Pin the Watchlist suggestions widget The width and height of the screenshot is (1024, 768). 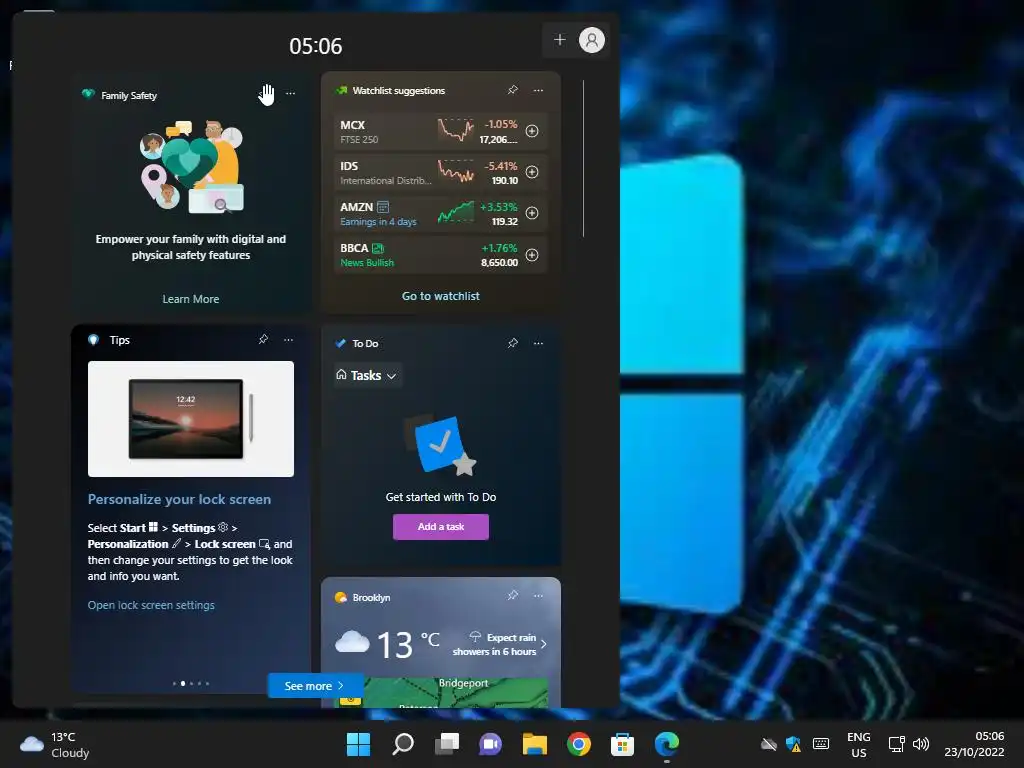513,90
